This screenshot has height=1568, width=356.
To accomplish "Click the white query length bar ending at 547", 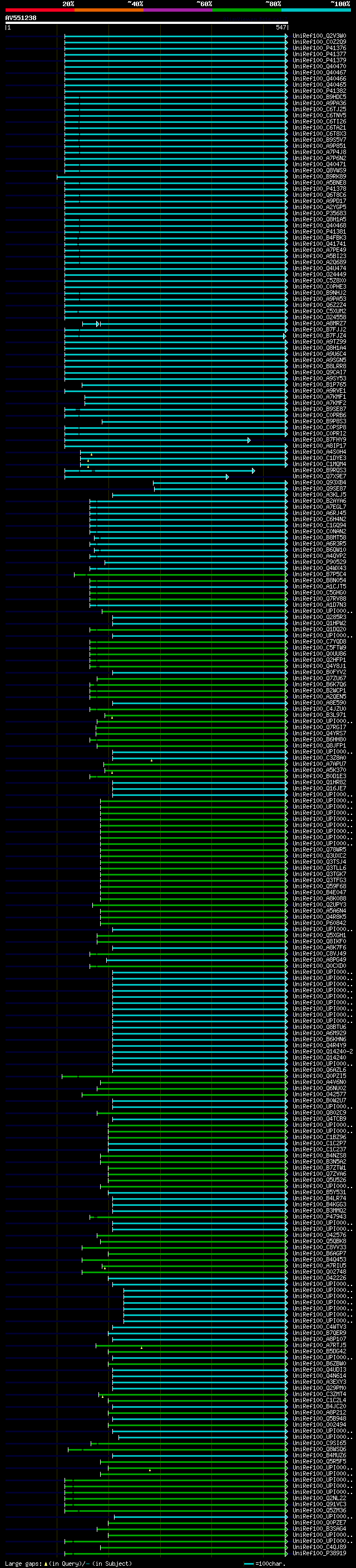I will (147, 23).
